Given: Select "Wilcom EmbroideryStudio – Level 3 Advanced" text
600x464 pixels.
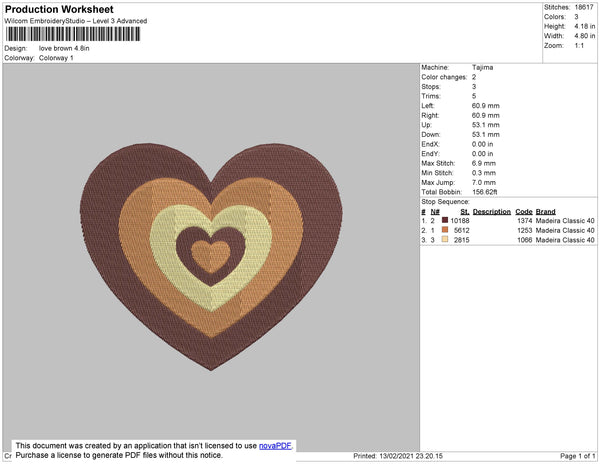Looking at the screenshot, I should (76, 21).
